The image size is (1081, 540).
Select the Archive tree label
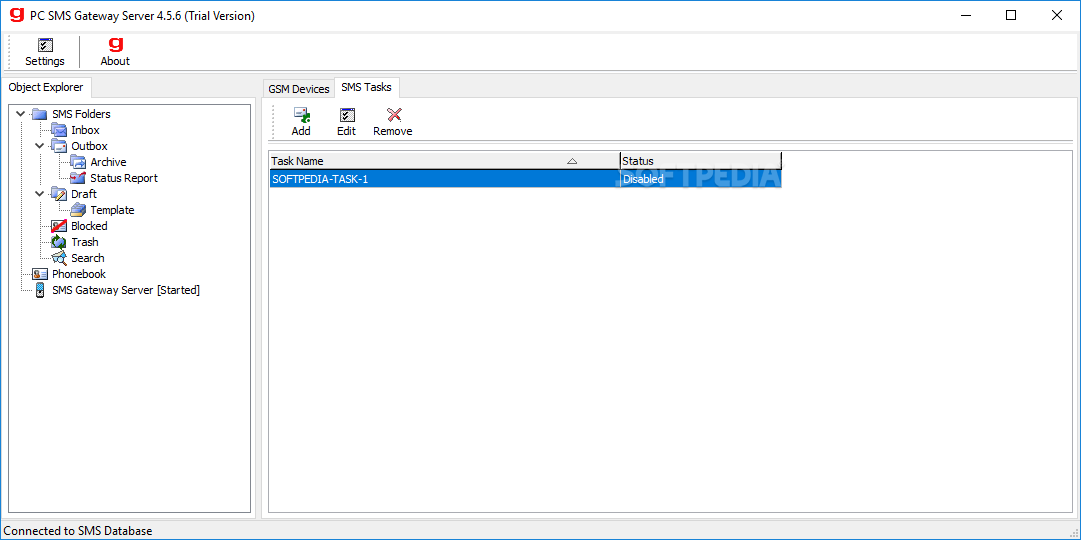pyautogui.click(x=108, y=162)
